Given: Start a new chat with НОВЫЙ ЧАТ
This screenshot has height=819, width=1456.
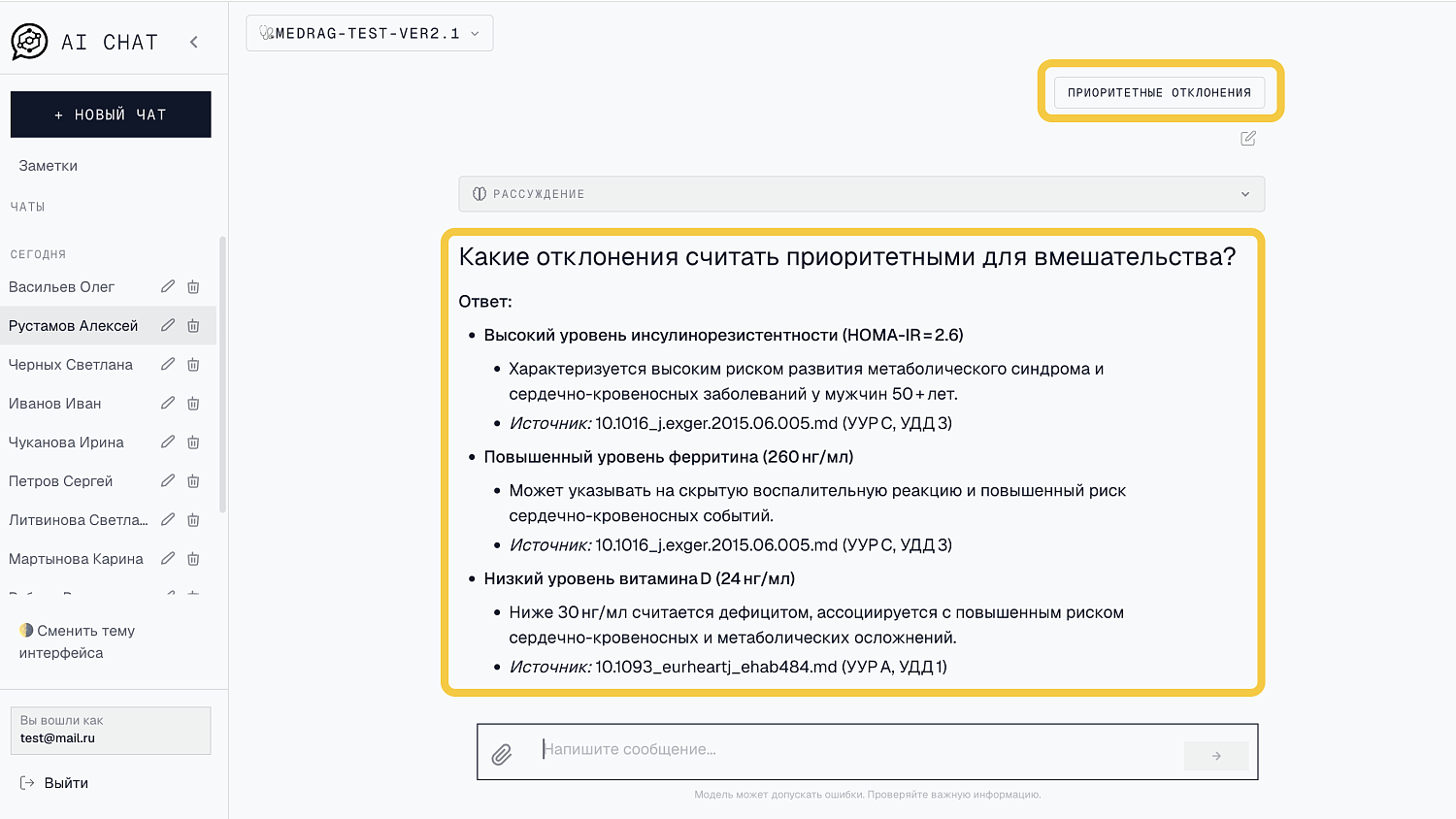Looking at the screenshot, I should [x=111, y=115].
